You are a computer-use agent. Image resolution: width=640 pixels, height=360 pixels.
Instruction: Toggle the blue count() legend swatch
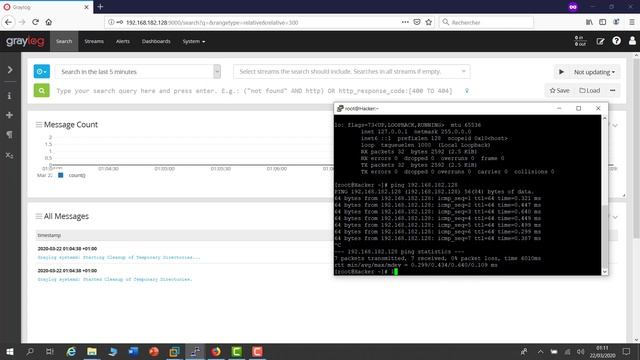pyautogui.click(x=60, y=175)
